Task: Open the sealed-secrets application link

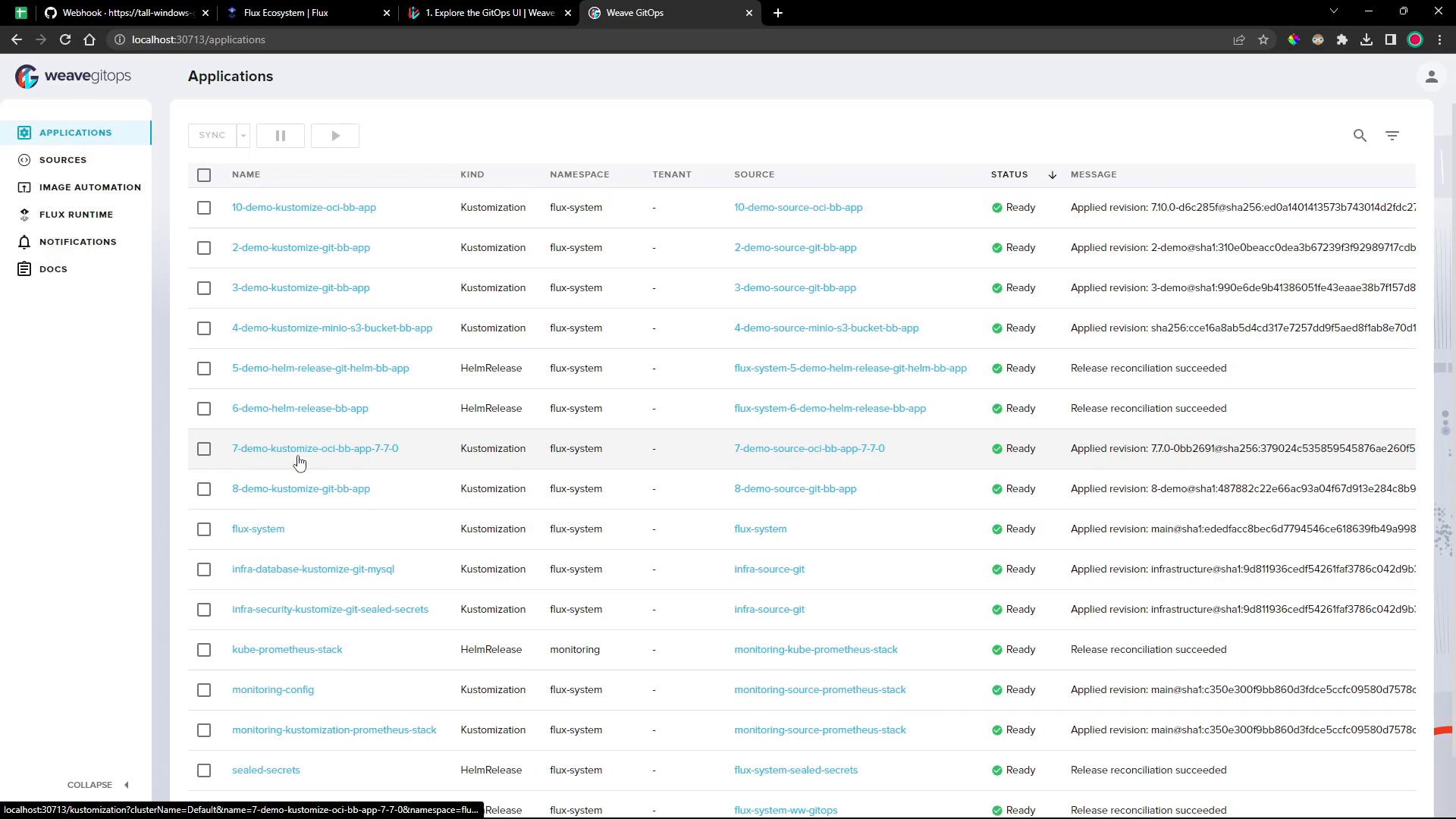Action: 266,770
